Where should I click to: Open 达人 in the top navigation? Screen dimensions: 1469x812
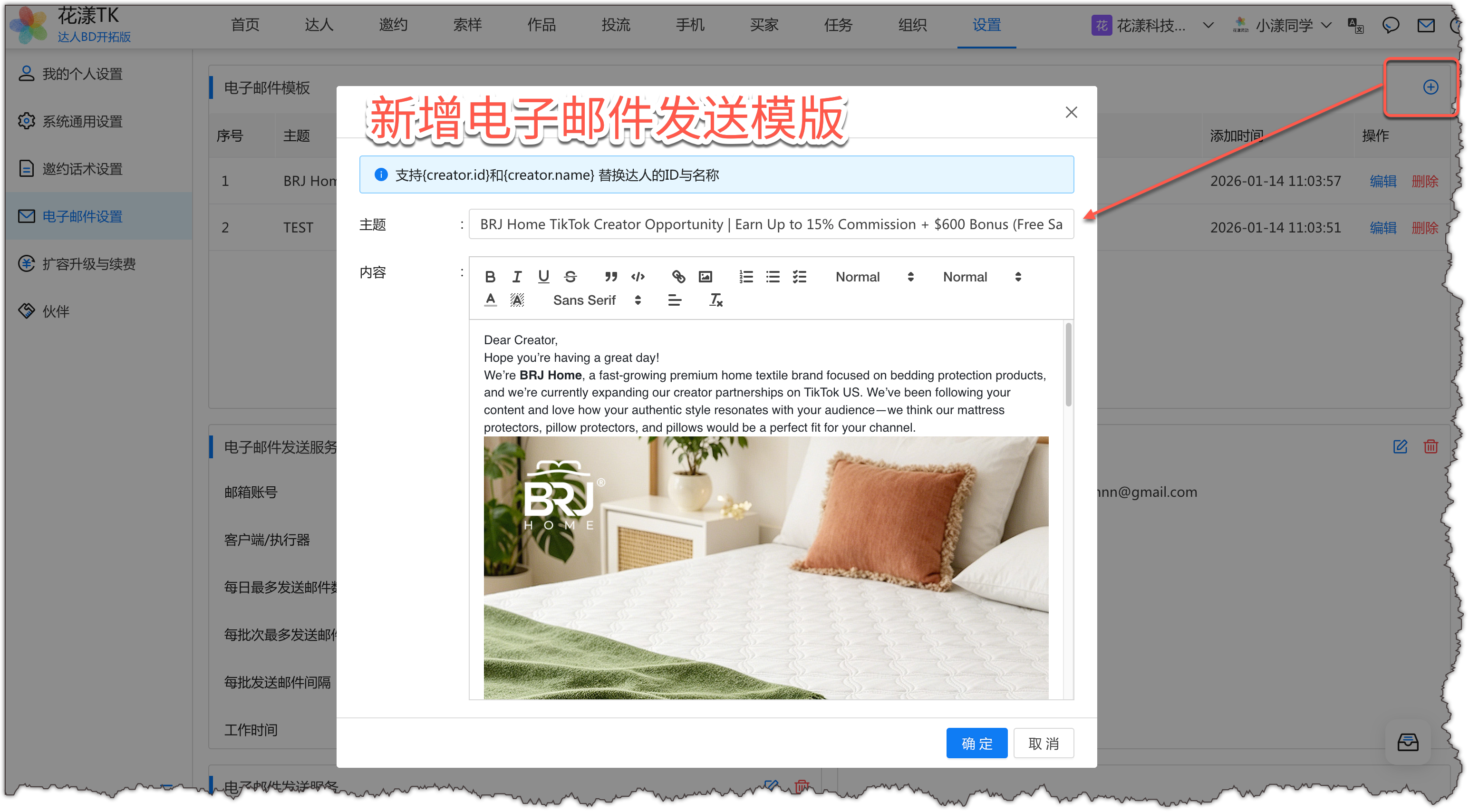pyautogui.click(x=319, y=25)
